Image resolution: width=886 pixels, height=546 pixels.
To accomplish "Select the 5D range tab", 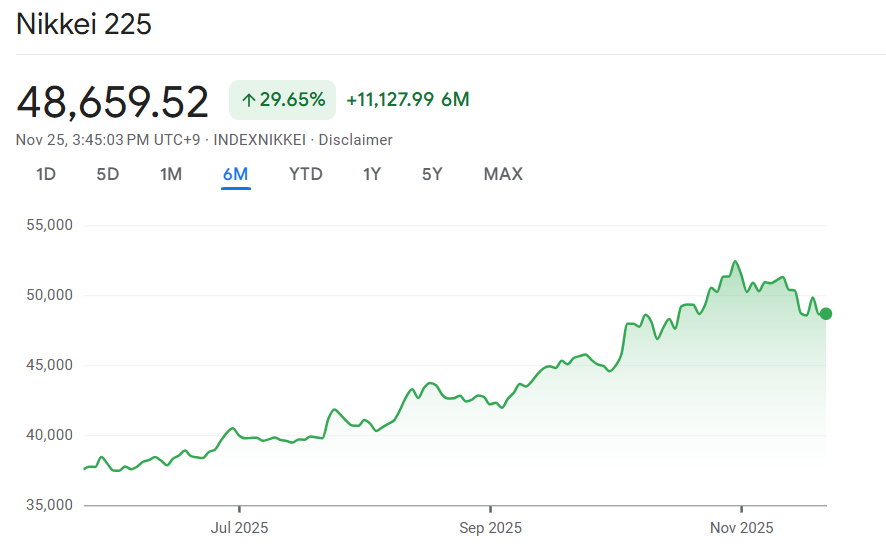I will 108,174.
